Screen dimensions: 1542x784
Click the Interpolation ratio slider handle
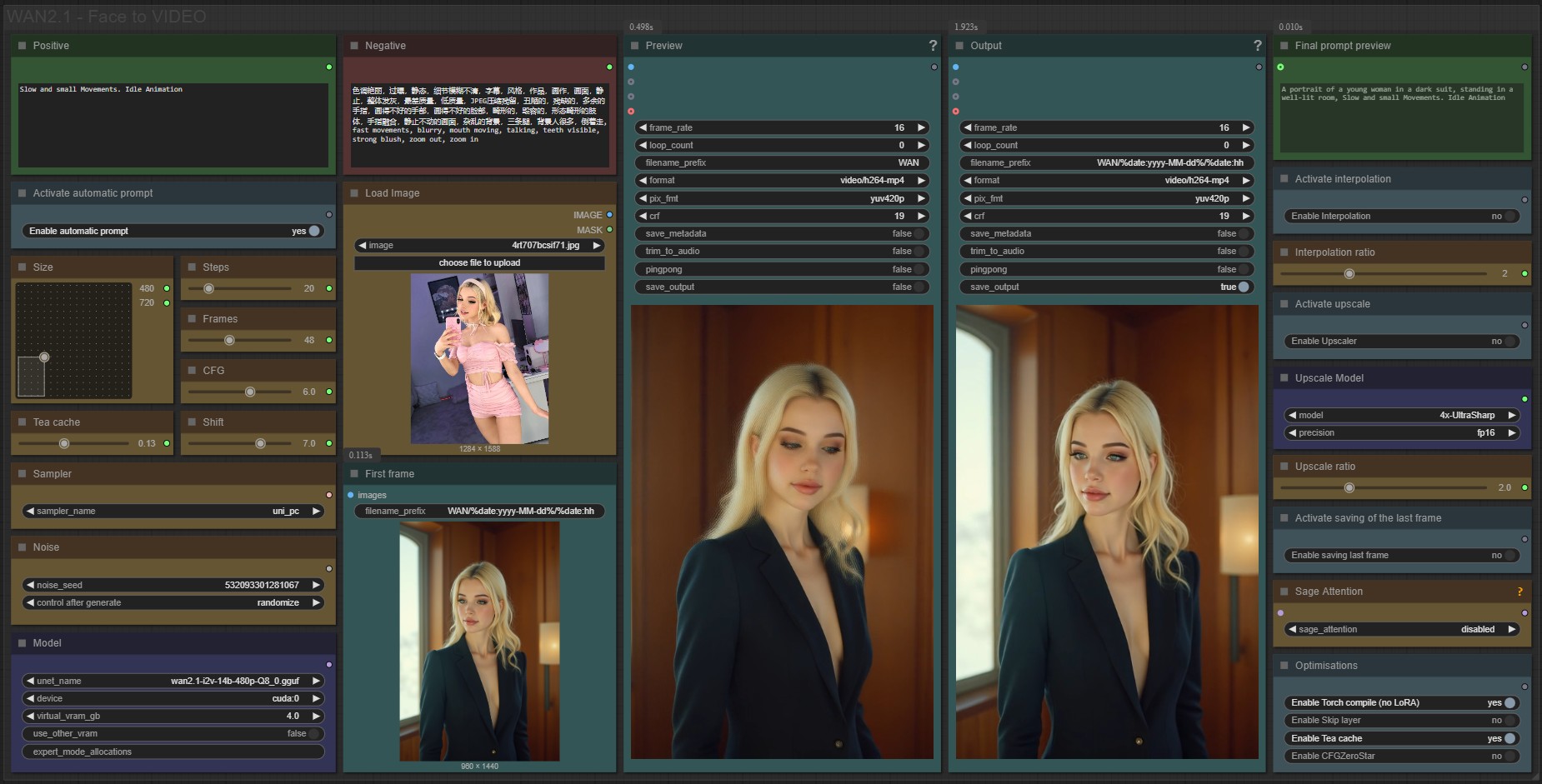(x=1349, y=274)
